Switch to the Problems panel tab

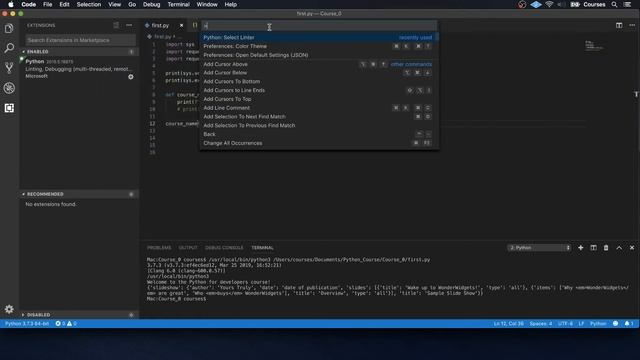tap(159, 248)
